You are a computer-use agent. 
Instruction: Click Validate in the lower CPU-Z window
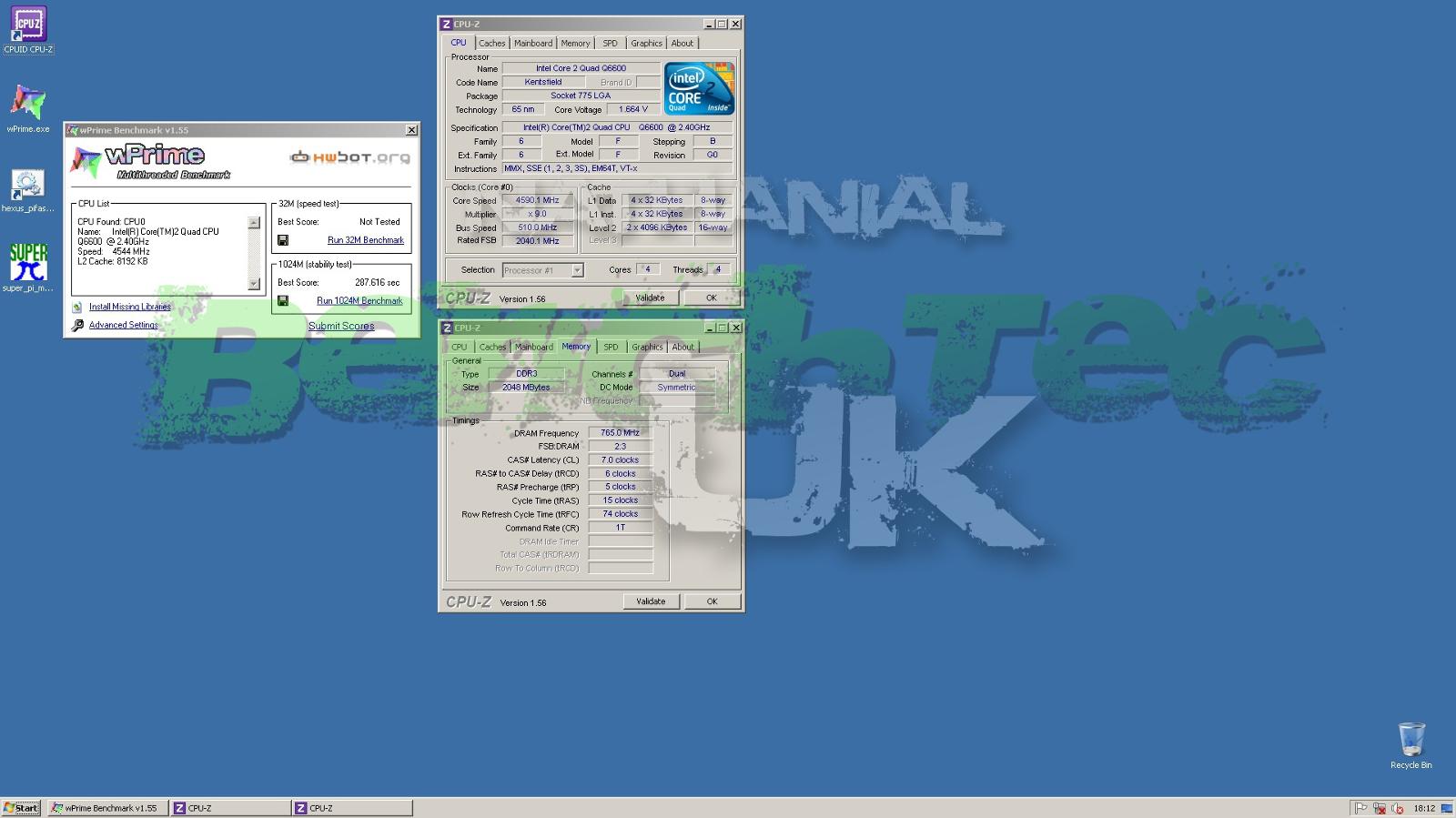(x=651, y=601)
